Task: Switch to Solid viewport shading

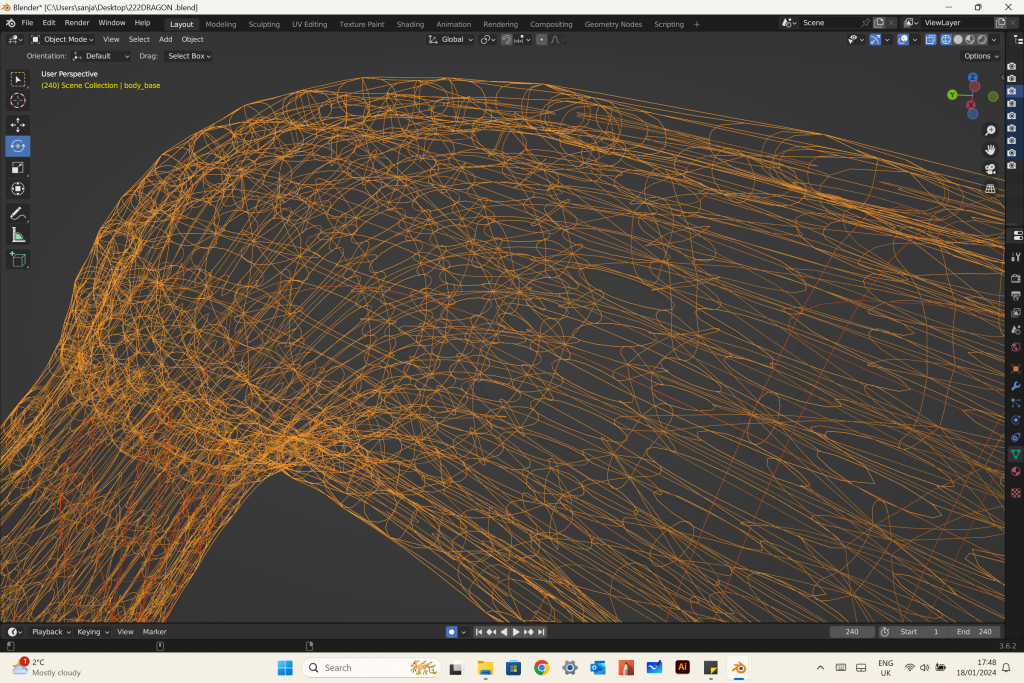Action: point(958,40)
